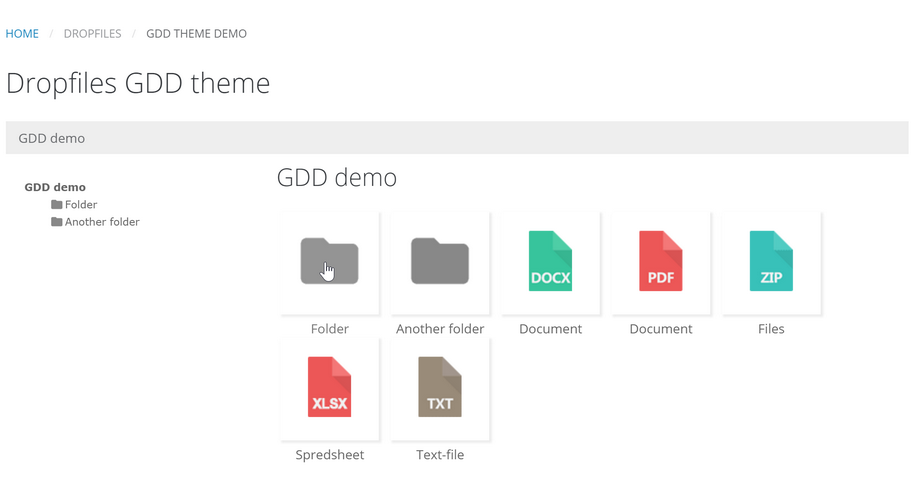Click the Another folder label in the grid

coord(440,328)
